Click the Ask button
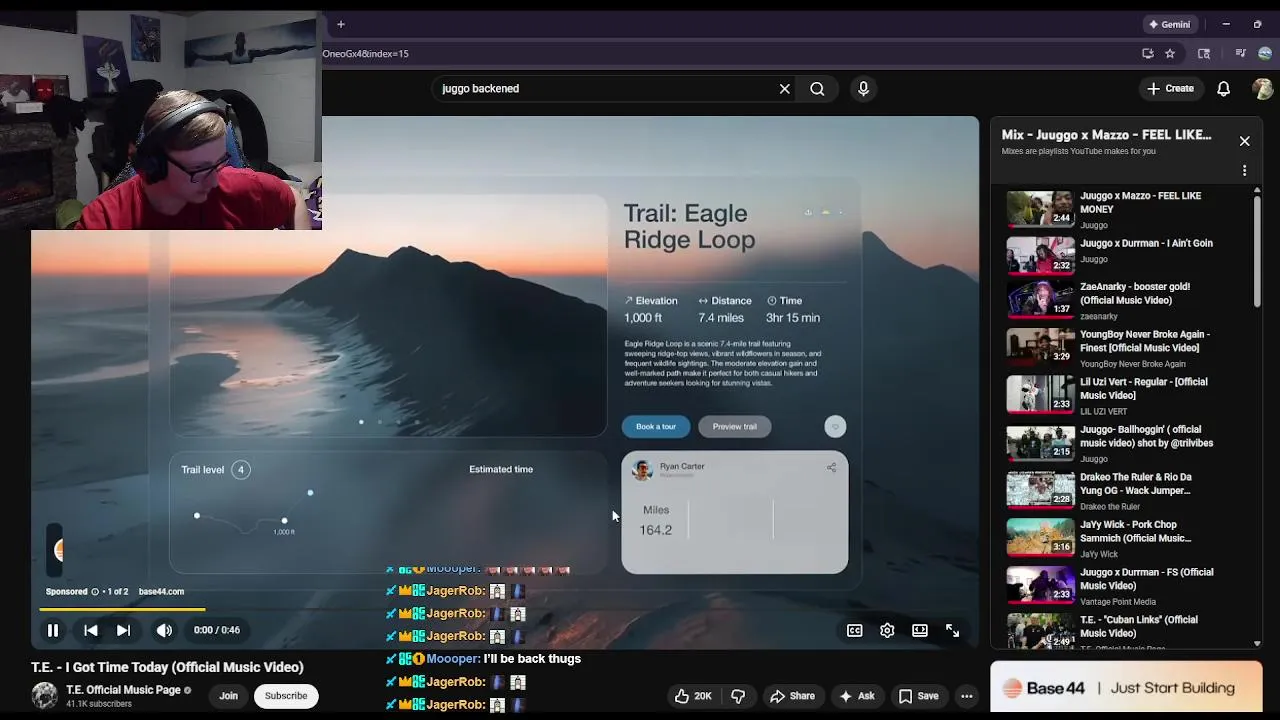Viewport: 1280px width, 720px height. [857, 696]
